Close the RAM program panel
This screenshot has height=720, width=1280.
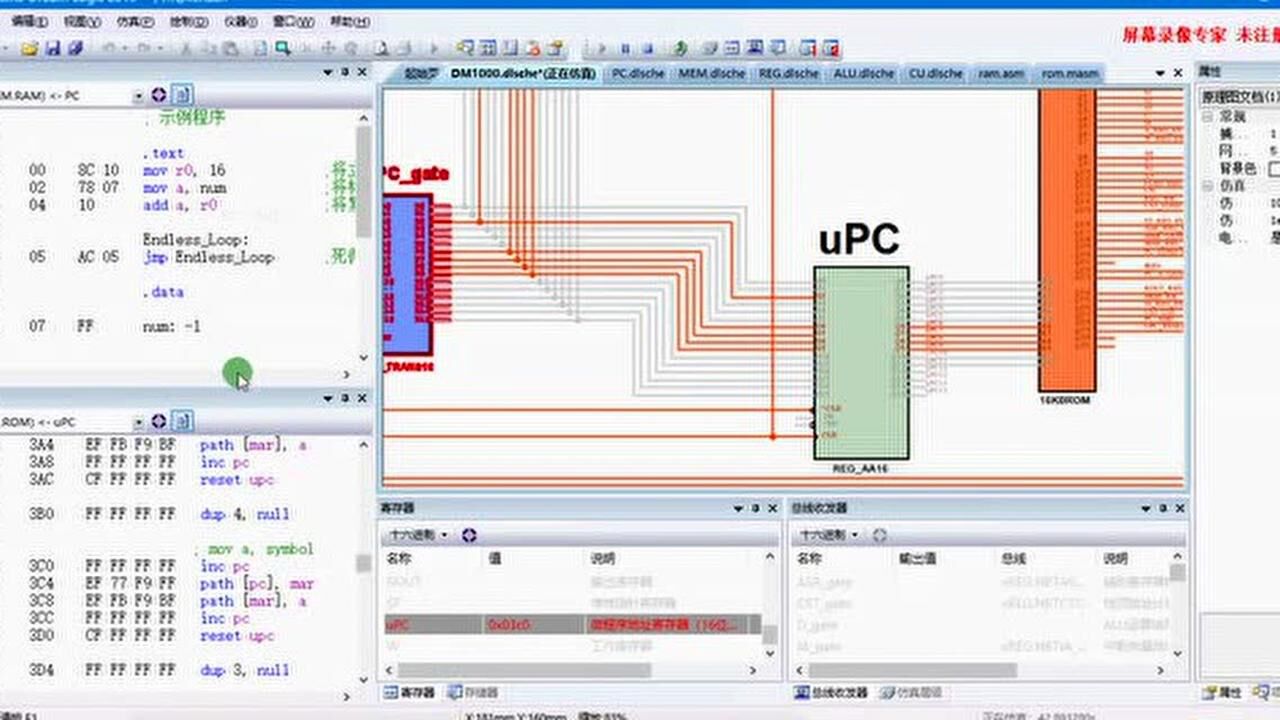point(362,72)
